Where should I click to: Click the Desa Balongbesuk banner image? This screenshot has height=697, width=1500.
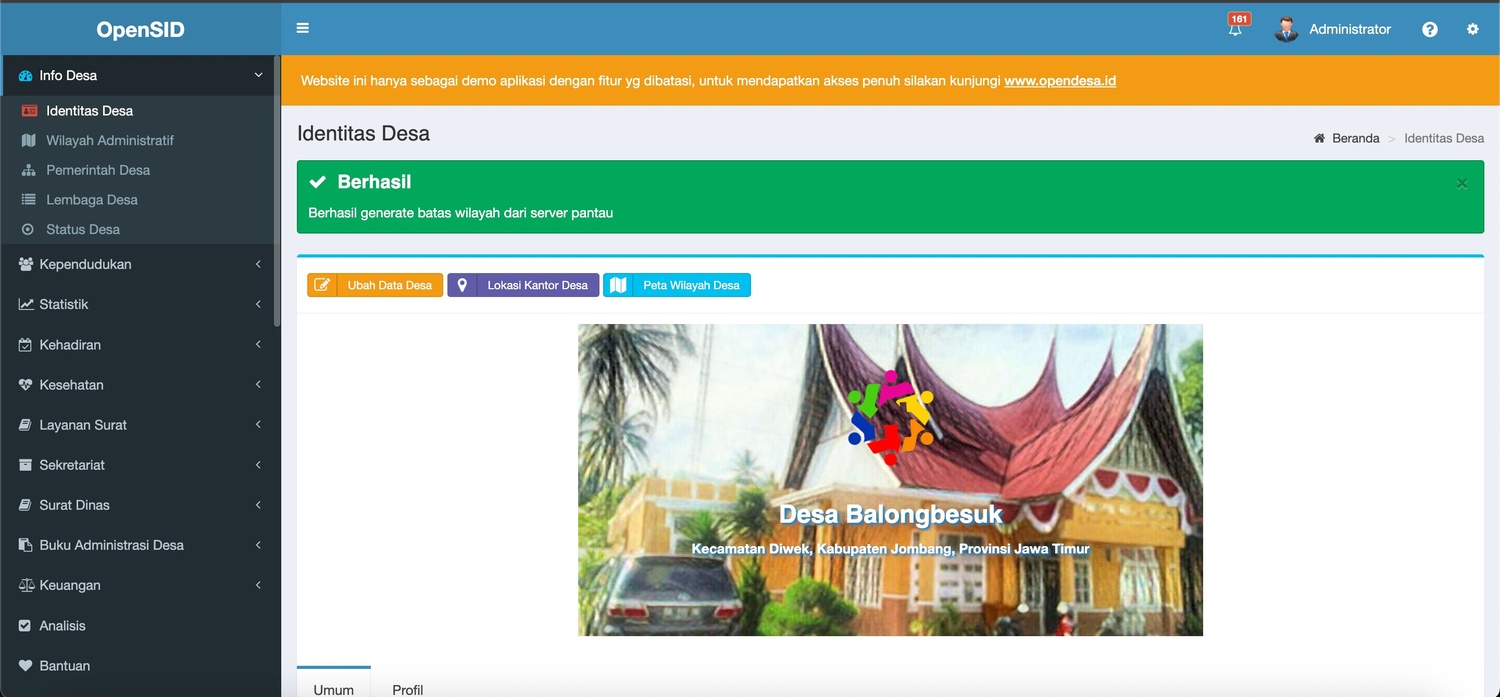tap(890, 480)
